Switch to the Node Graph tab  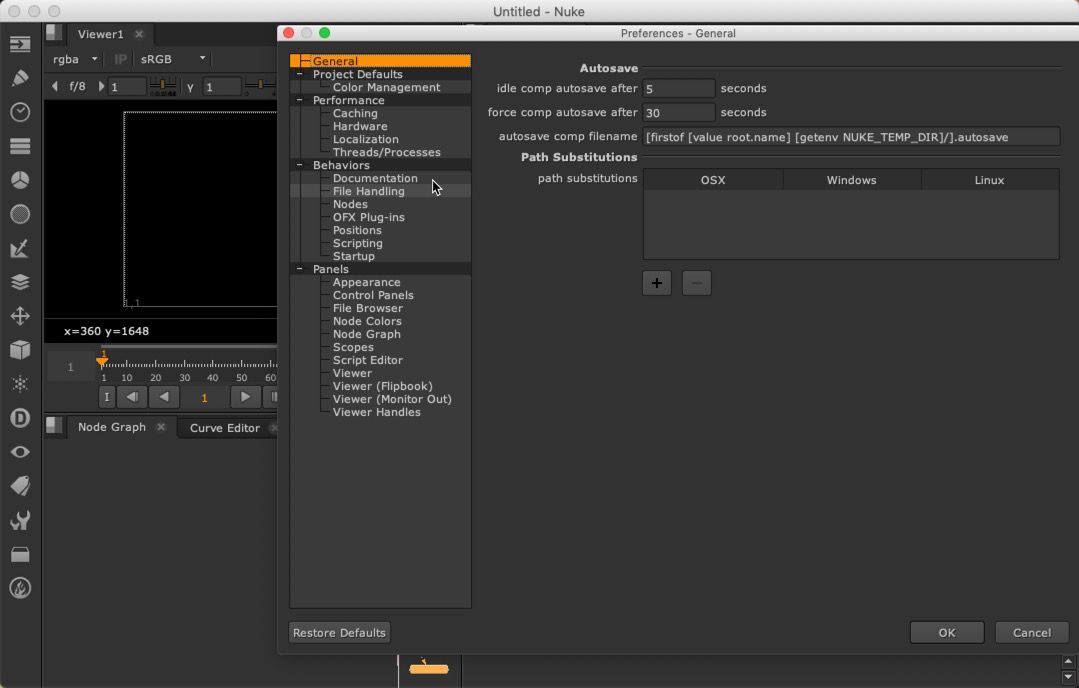tap(111, 427)
